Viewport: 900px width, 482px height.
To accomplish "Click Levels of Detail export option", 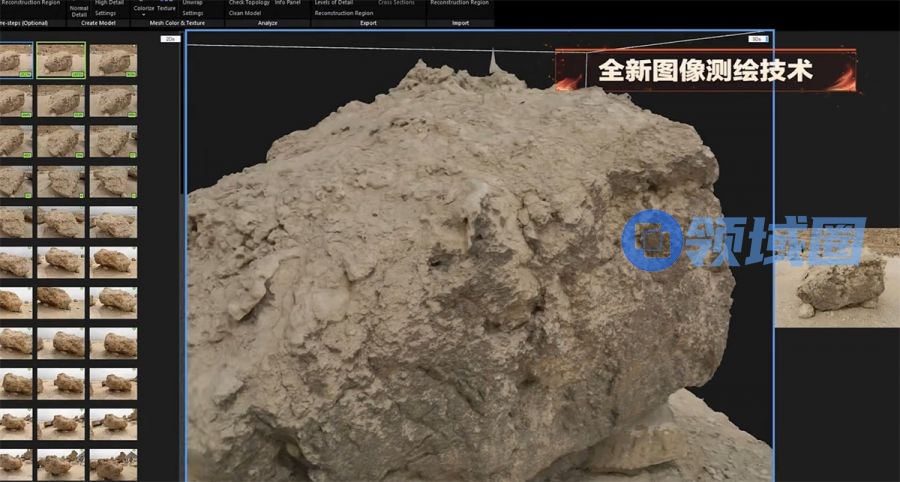I will point(333,3).
